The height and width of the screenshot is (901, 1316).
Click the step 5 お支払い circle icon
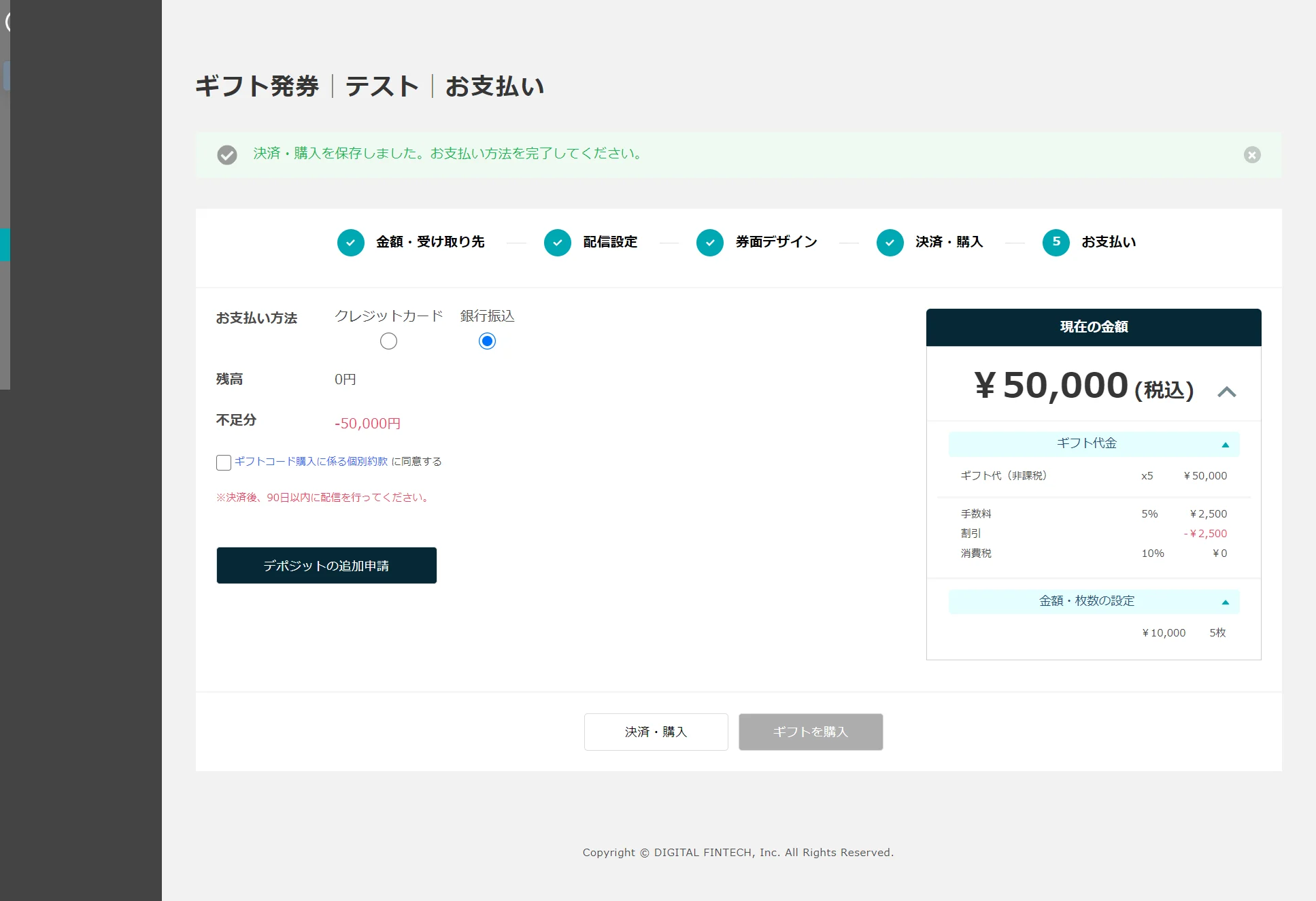(1056, 242)
